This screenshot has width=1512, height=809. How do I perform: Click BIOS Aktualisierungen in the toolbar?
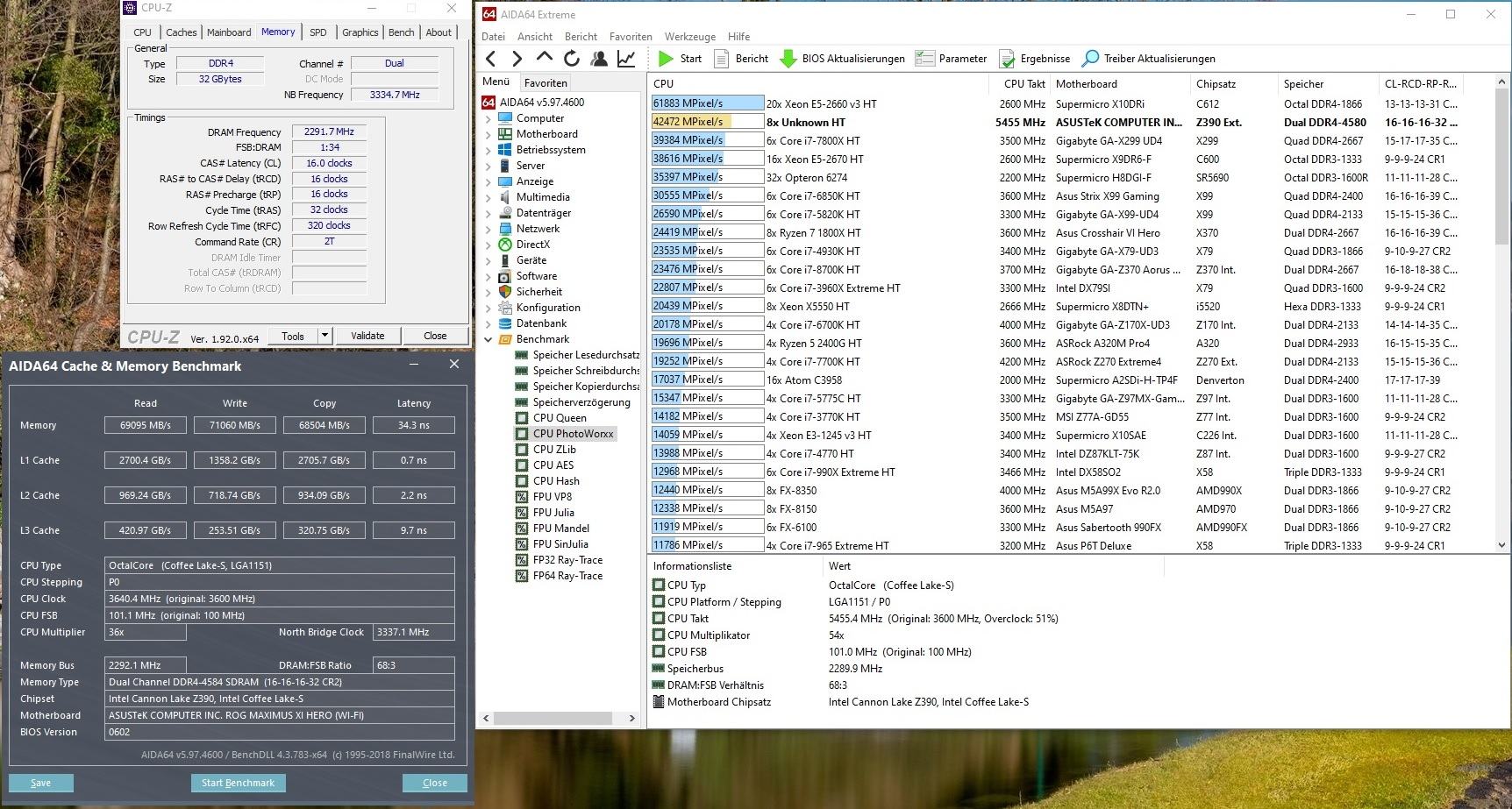[x=843, y=59]
